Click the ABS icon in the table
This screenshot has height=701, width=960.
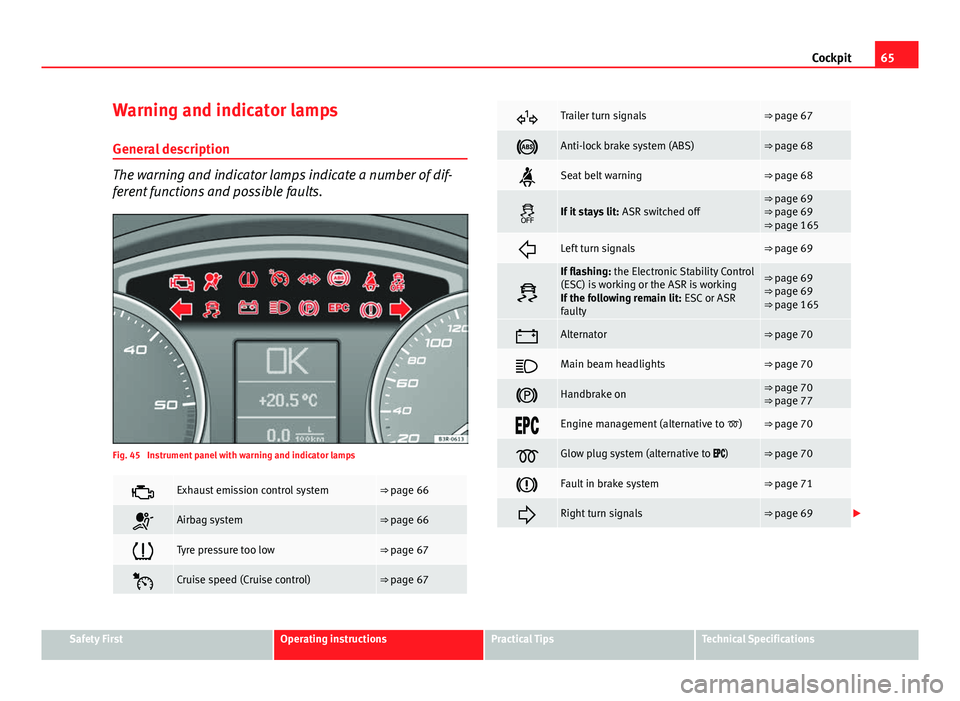[x=527, y=147]
